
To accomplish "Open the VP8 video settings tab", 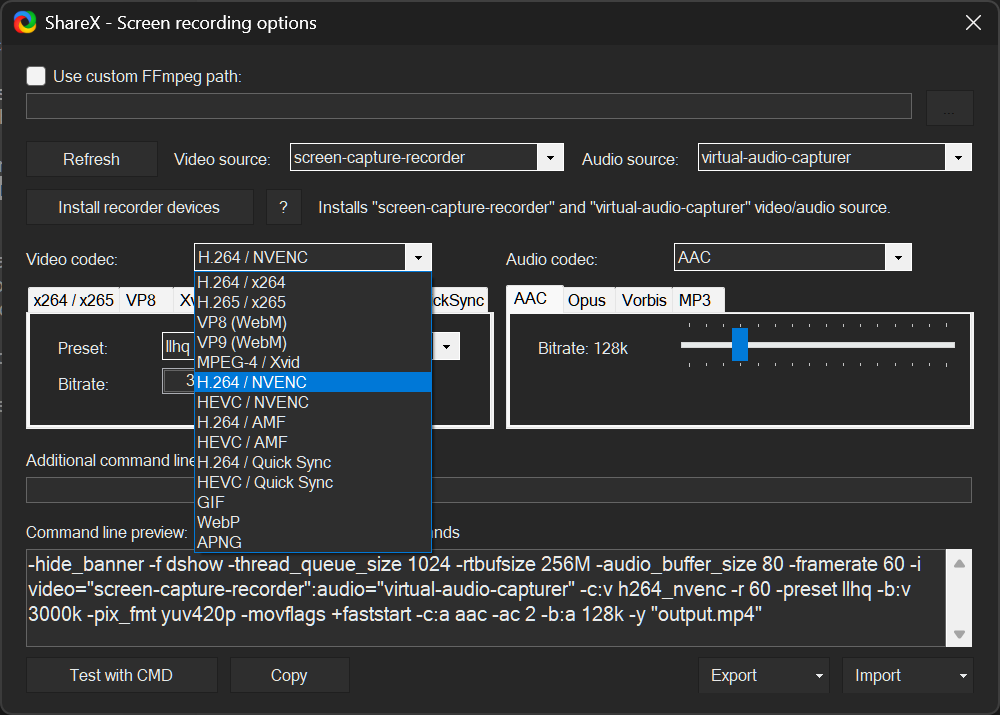I will click(x=141, y=300).
